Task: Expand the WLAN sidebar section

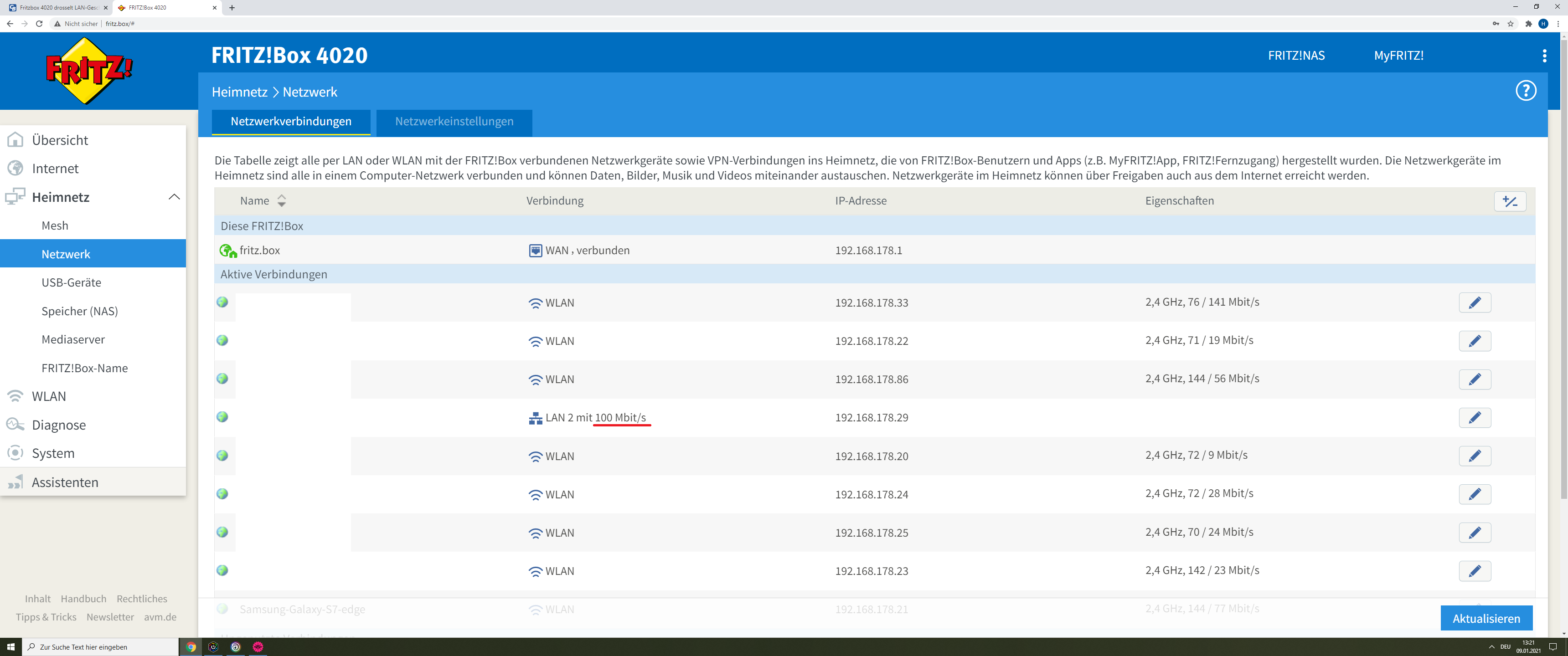Action: 49,396
